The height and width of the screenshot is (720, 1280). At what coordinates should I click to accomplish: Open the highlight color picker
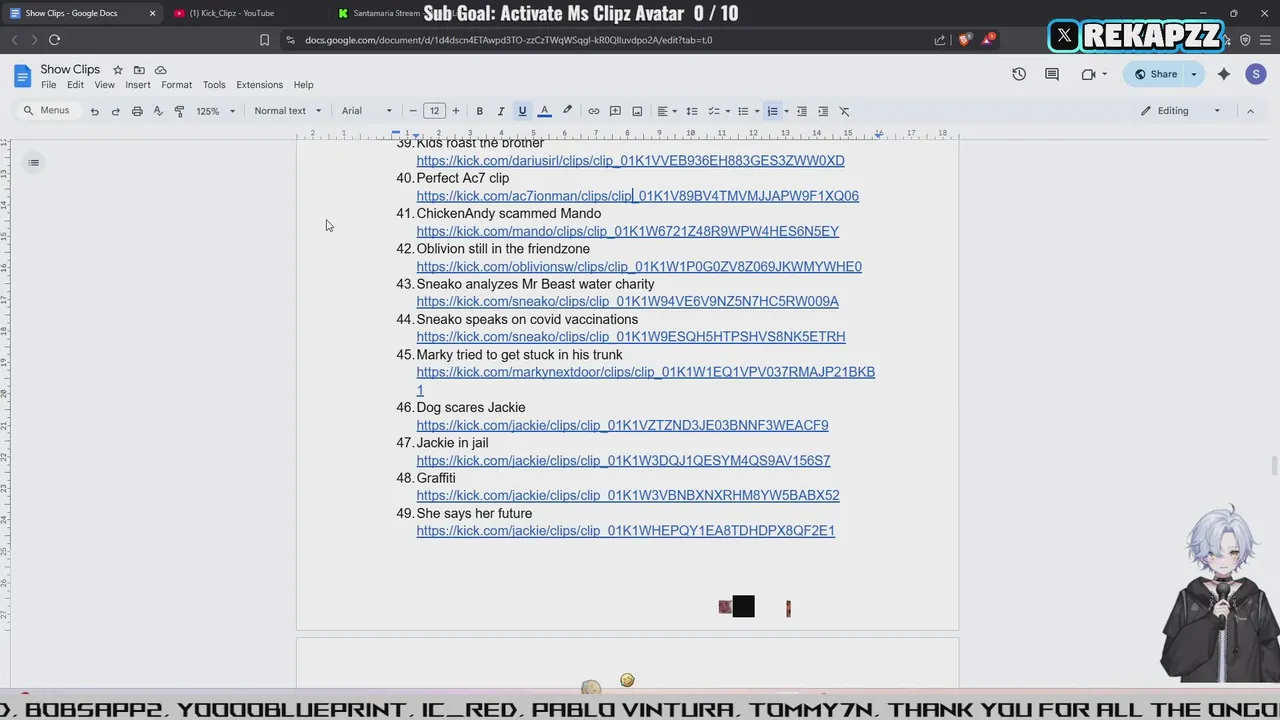click(x=567, y=111)
